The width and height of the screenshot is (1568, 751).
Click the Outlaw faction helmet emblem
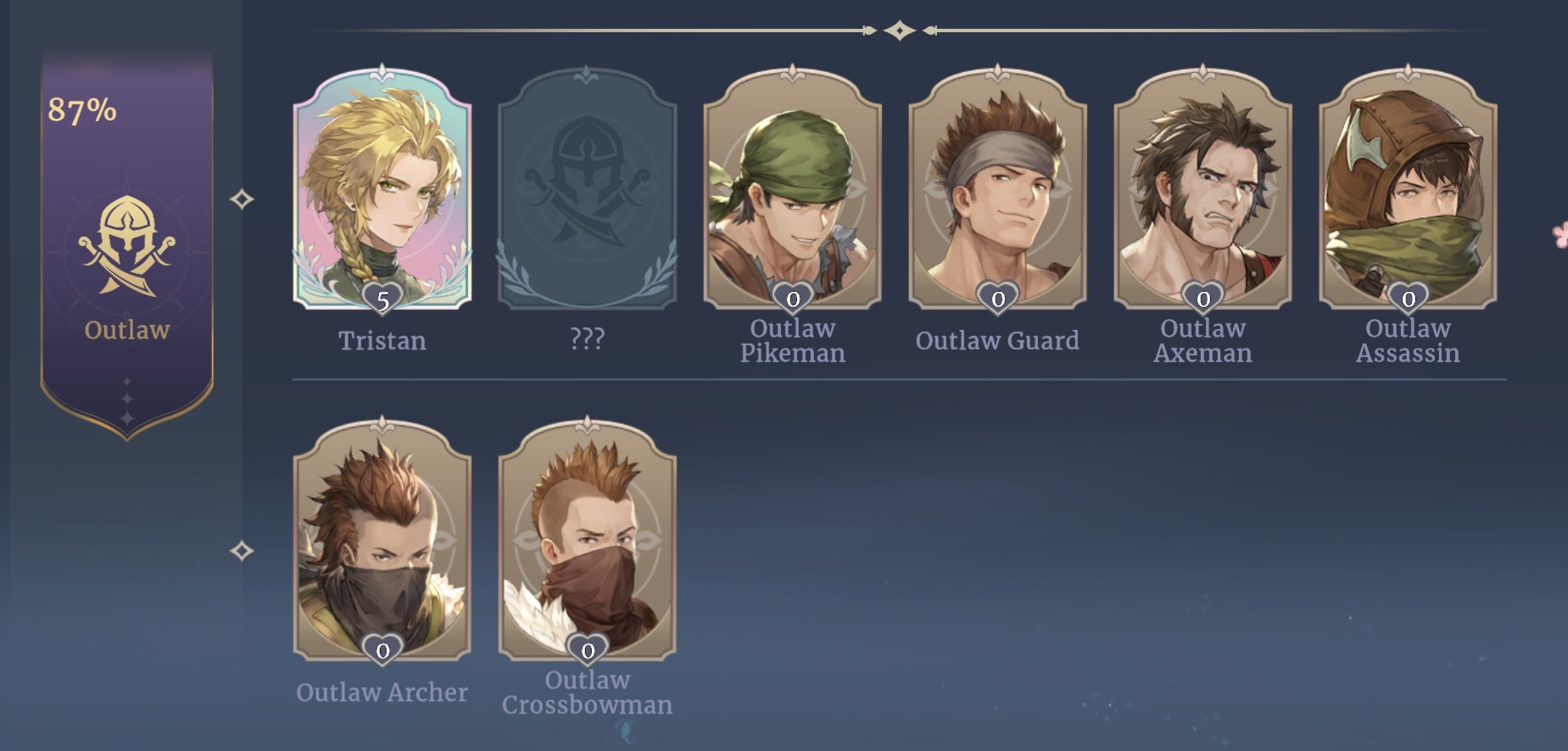127,246
